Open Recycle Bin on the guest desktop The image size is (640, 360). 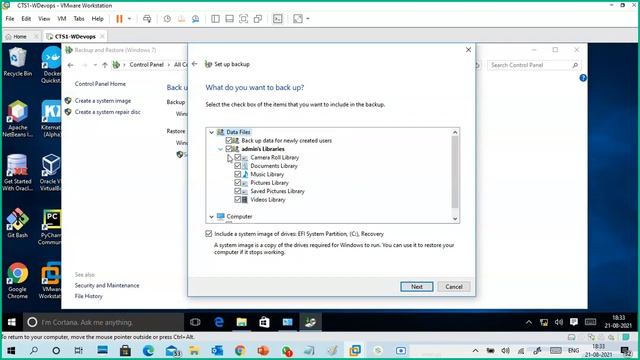(x=17, y=62)
